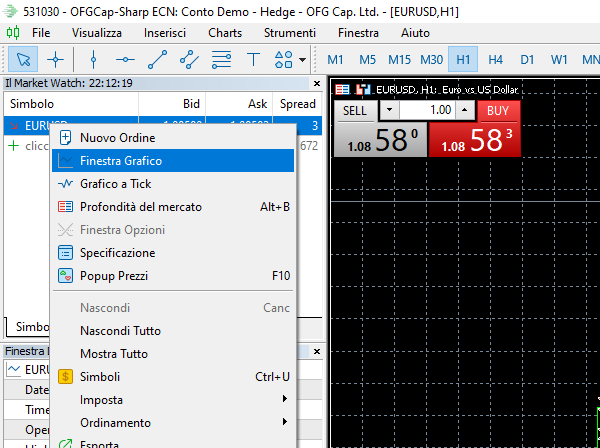Image resolution: width=600 pixels, height=448 pixels.
Task: Click the SELL button on chart
Action: (x=355, y=111)
